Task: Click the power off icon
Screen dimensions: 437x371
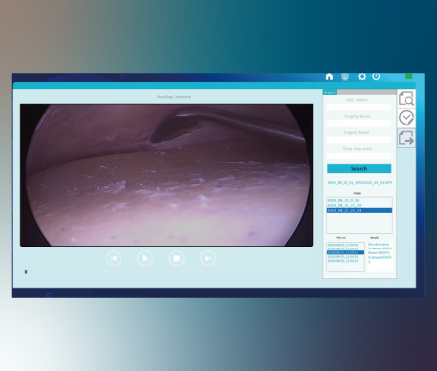Action: point(376,76)
